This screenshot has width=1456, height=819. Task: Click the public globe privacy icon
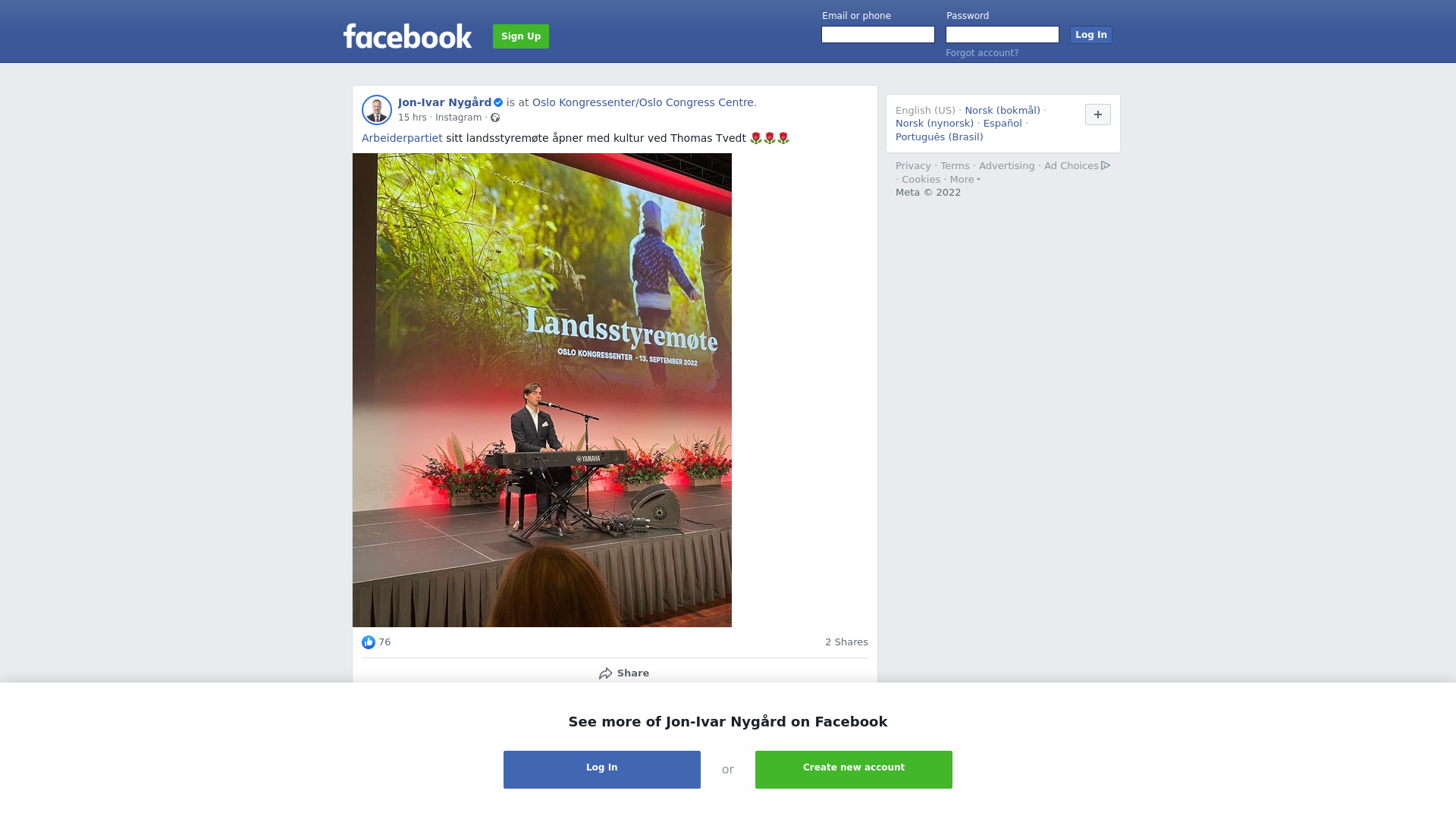pyautogui.click(x=495, y=118)
